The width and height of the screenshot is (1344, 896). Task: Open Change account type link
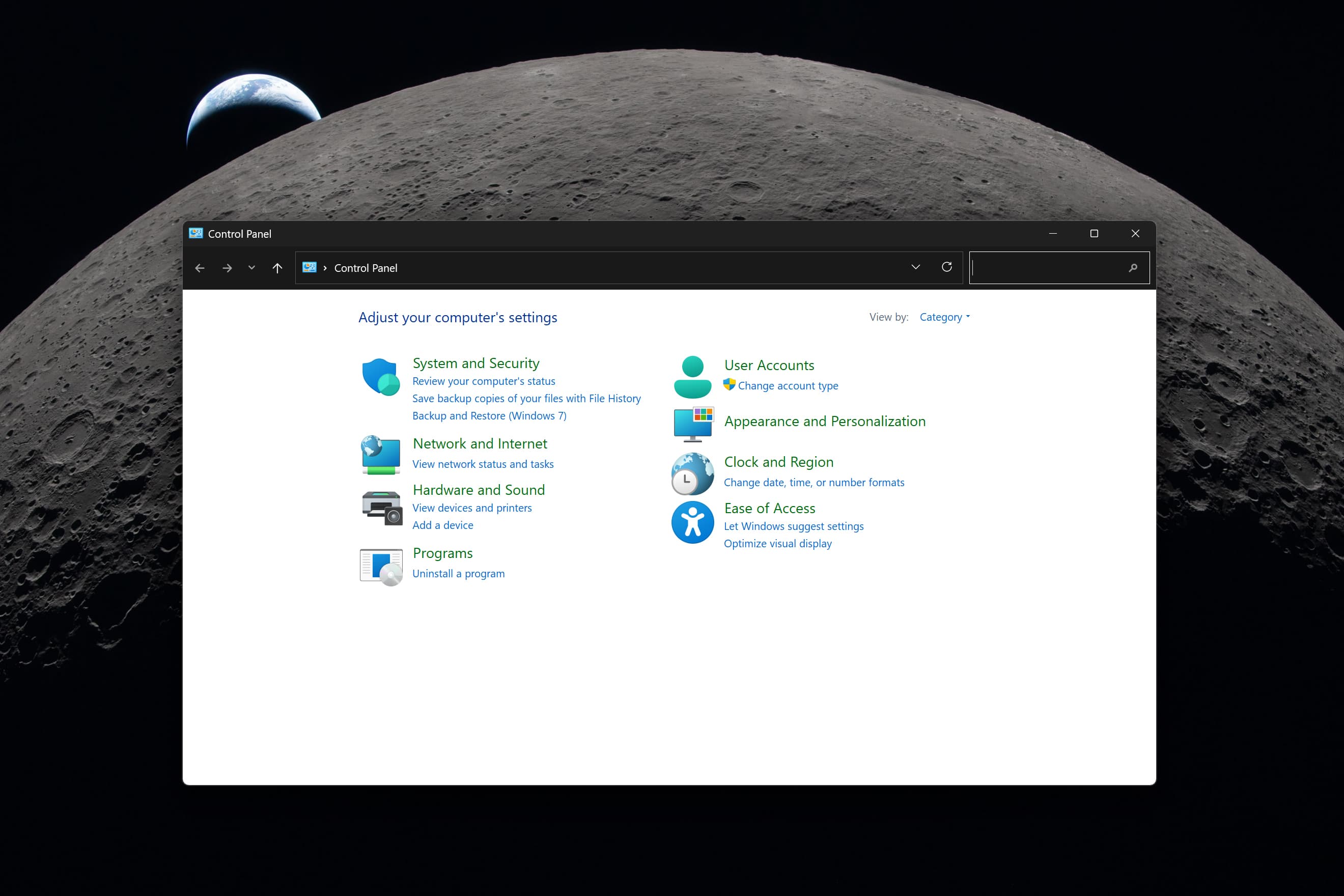coord(788,385)
